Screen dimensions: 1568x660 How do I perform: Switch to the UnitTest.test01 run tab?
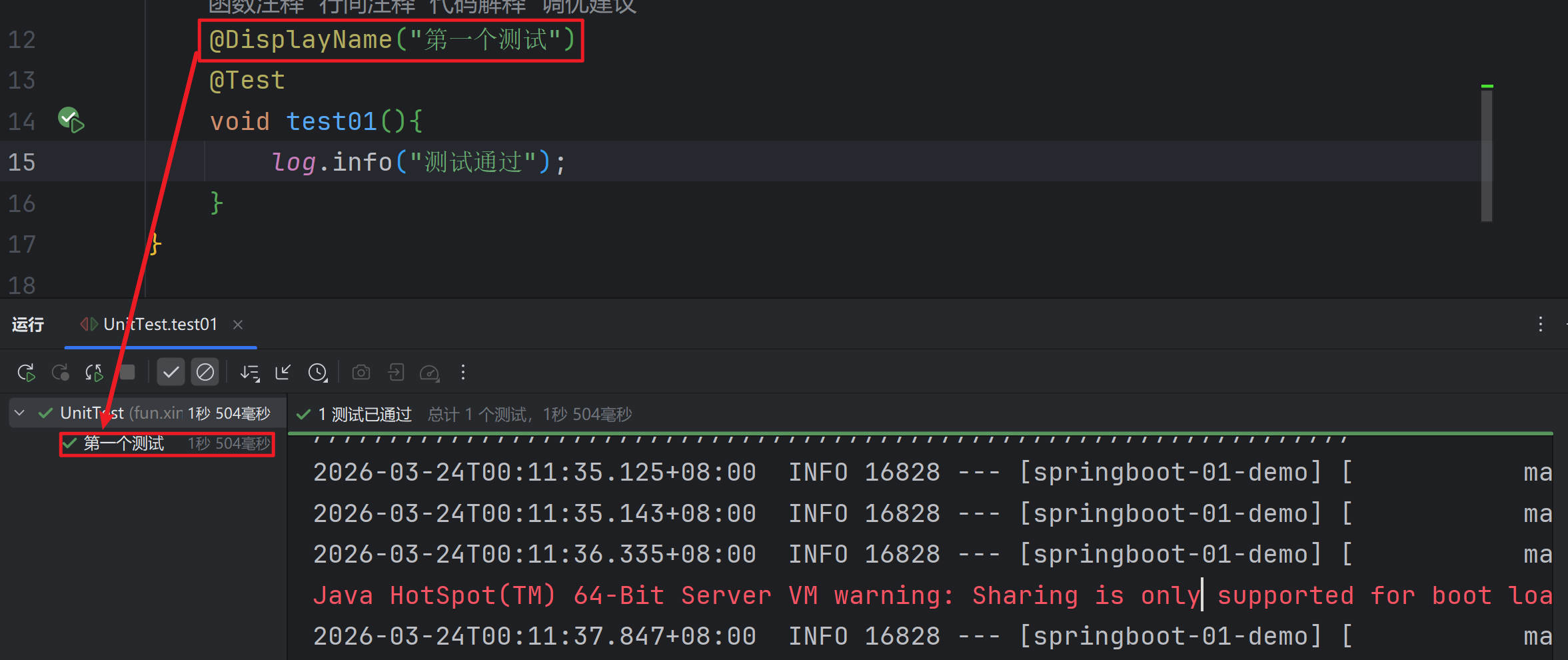pyautogui.click(x=160, y=325)
